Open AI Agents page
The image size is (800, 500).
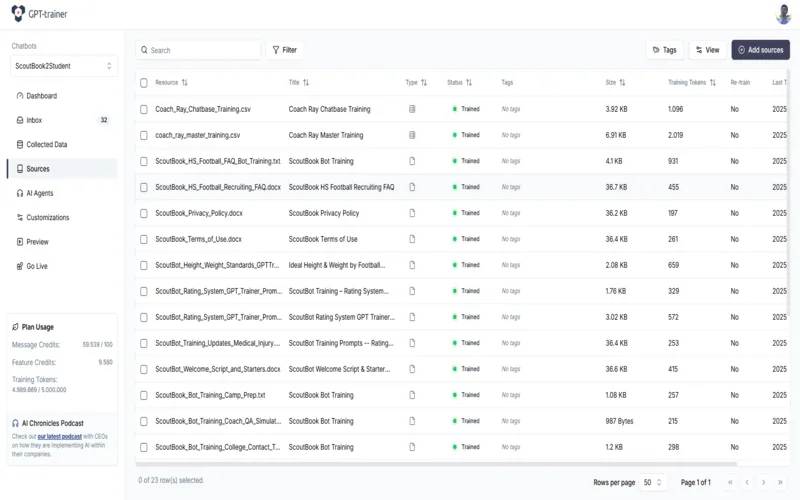62,193
